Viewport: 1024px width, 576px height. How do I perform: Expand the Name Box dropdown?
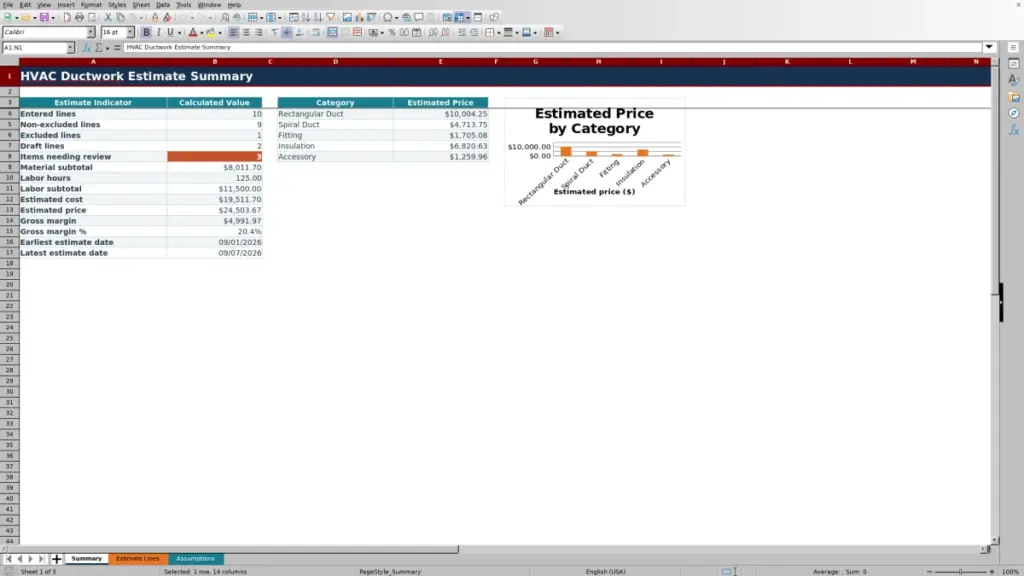click(70, 48)
